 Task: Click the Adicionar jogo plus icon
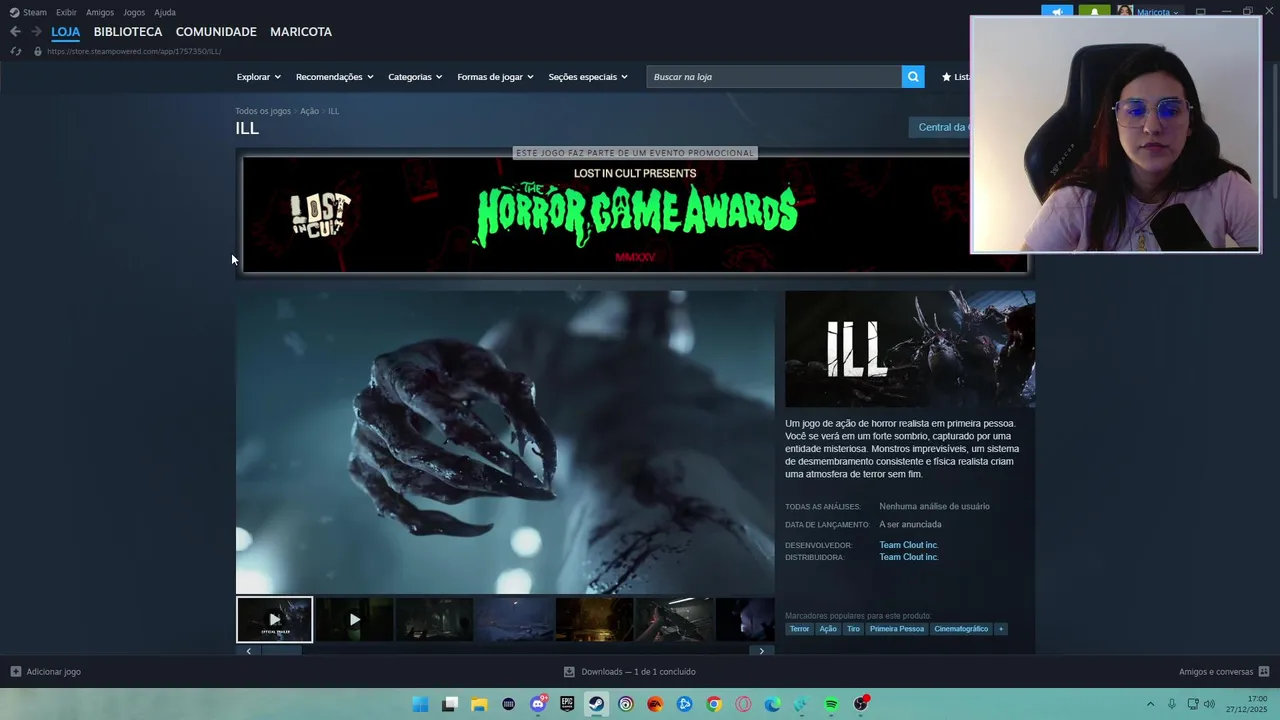[15, 672]
